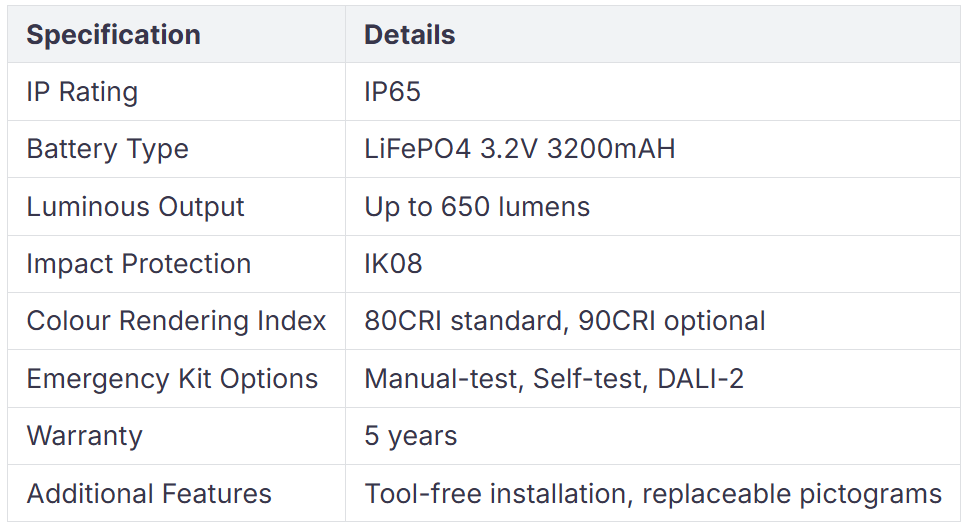Select the Battery Type label
The image size is (972, 529).
(107, 149)
